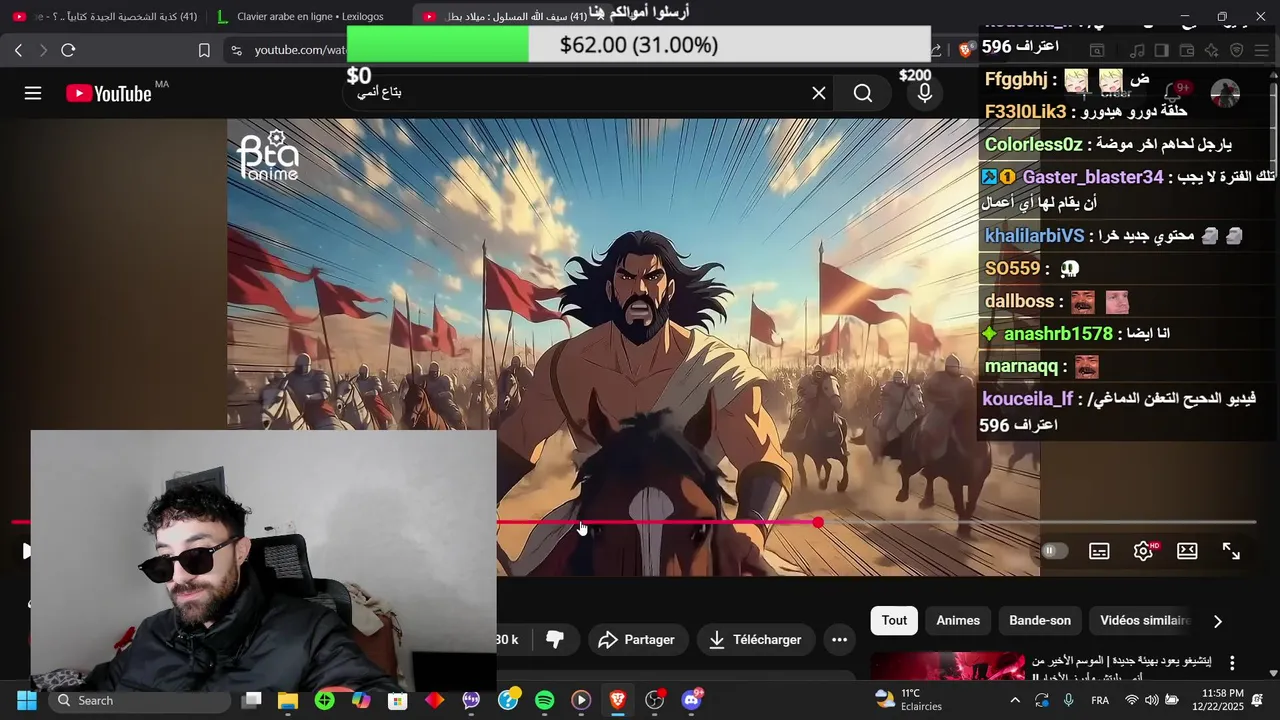This screenshot has height=720, width=1280.
Task: Open Microsoft Store from the taskbar
Action: tap(398, 700)
